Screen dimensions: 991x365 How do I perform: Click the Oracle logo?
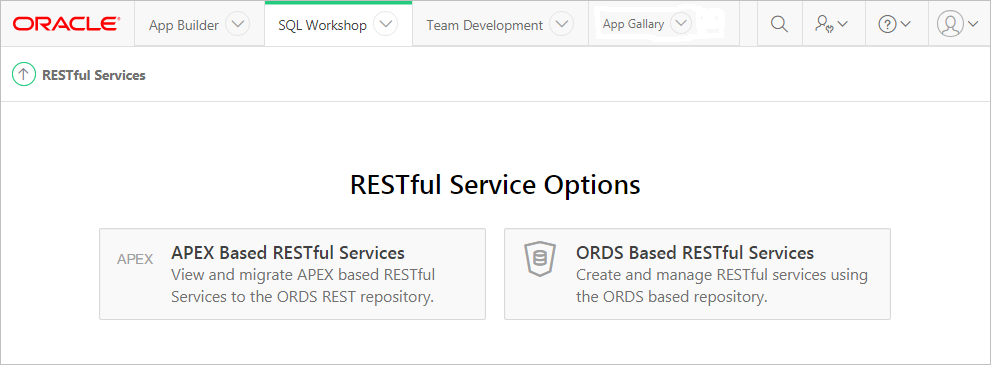click(66, 25)
